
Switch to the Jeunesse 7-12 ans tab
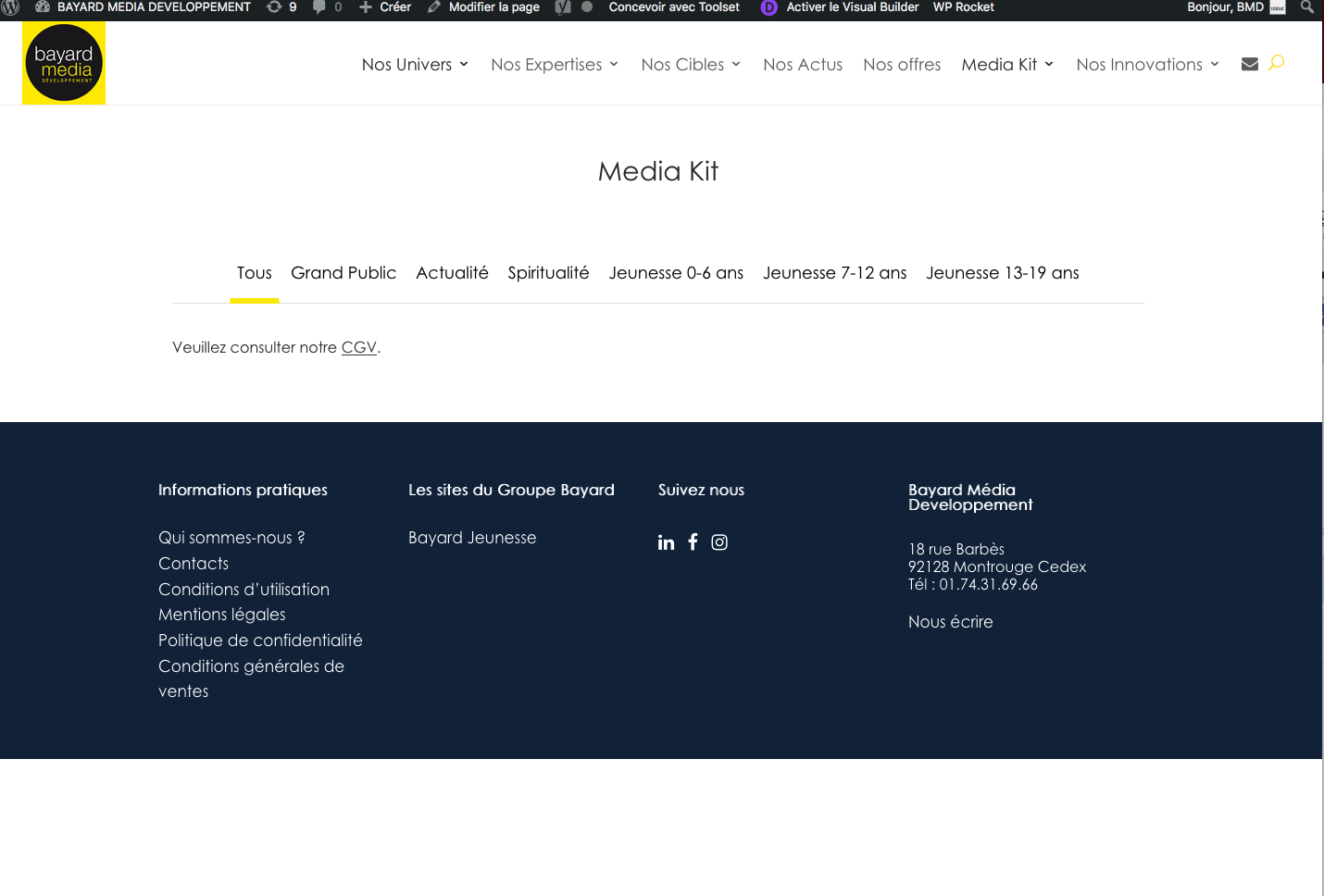pyautogui.click(x=835, y=273)
